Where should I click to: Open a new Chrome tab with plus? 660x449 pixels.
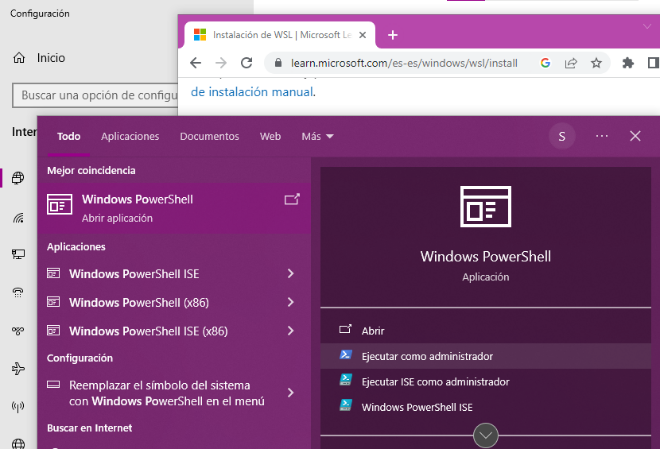[393, 35]
